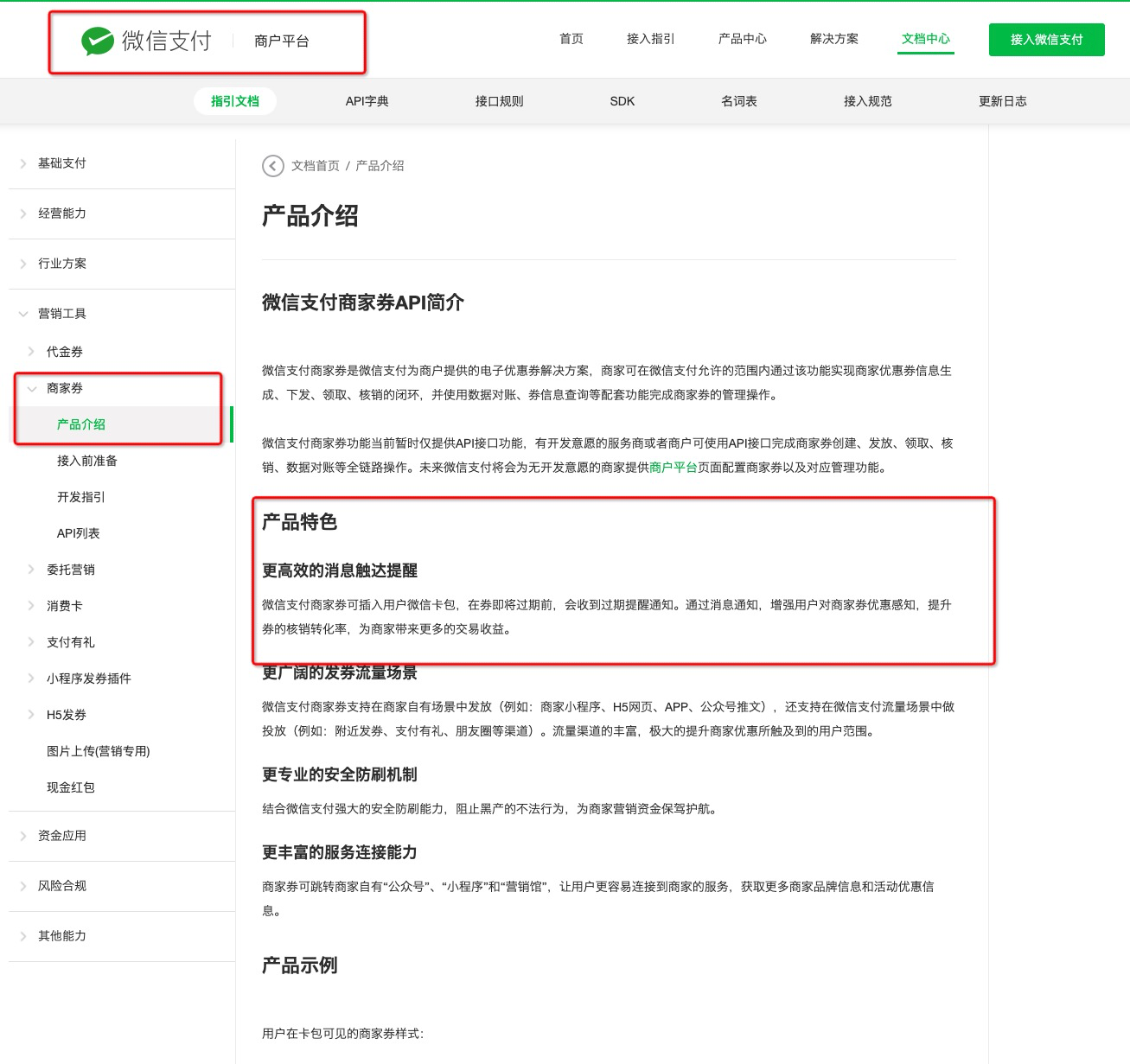
Task: Open 接入前准备 in the sidebar
Action: (87, 461)
